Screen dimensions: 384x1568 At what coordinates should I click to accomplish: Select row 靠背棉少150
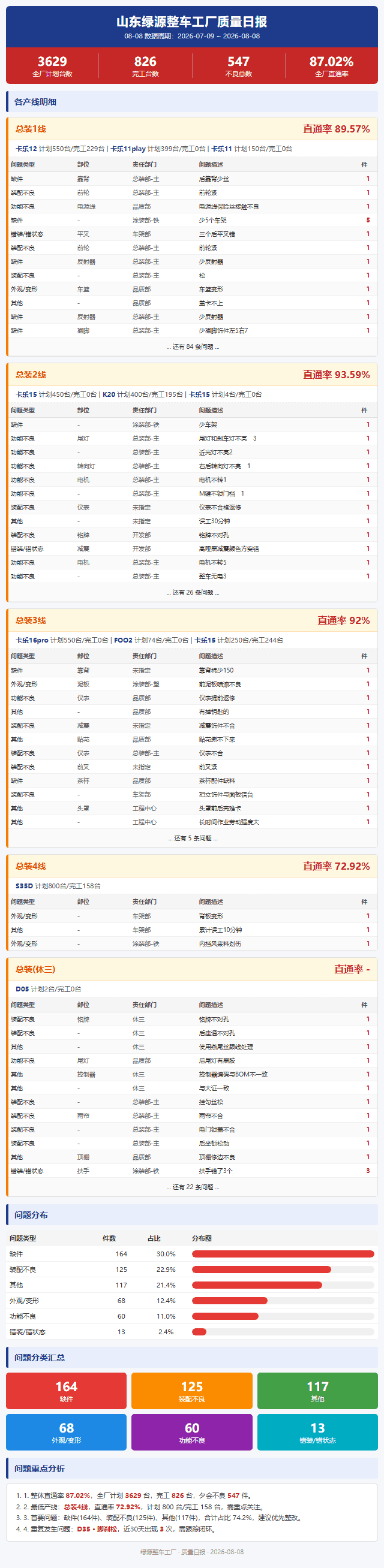pyautogui.click(x=192, y=670)
